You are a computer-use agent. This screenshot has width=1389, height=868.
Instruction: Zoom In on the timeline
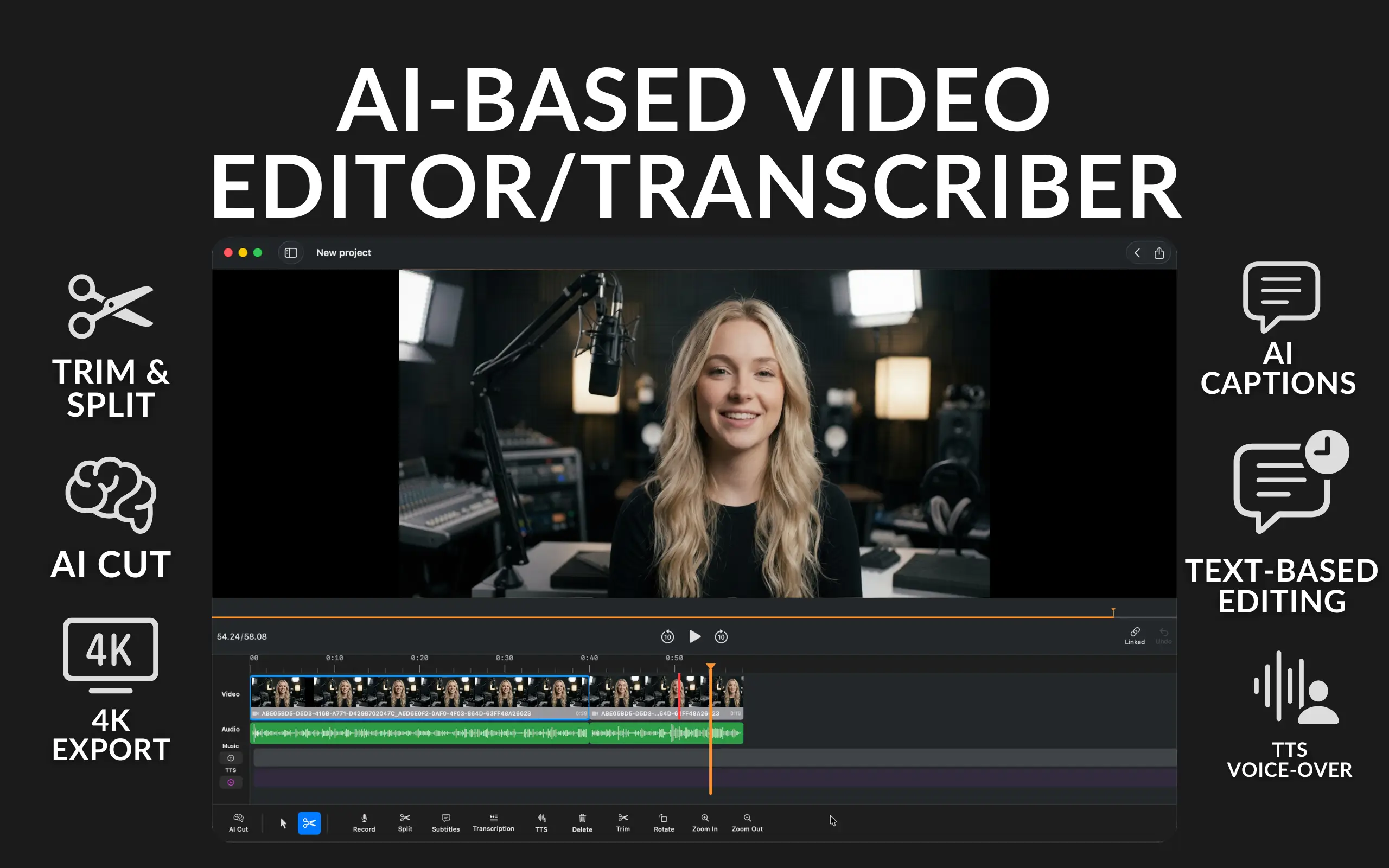tap(704, 822)
